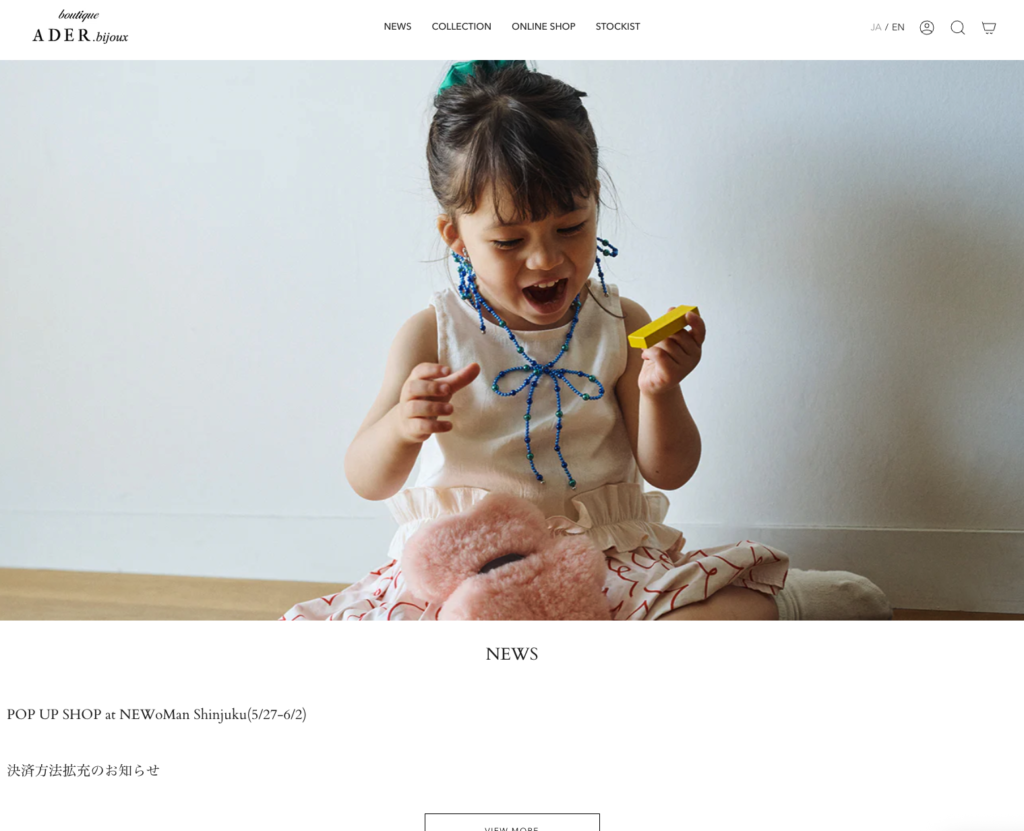
Task: Open the search magnifier icon
Action: coord(957,27)
